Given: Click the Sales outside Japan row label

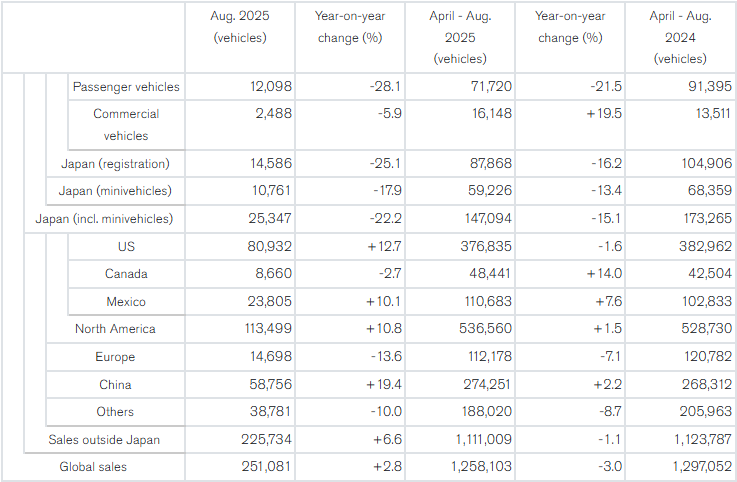Looking at the screenshot, I should pos(104,439).
